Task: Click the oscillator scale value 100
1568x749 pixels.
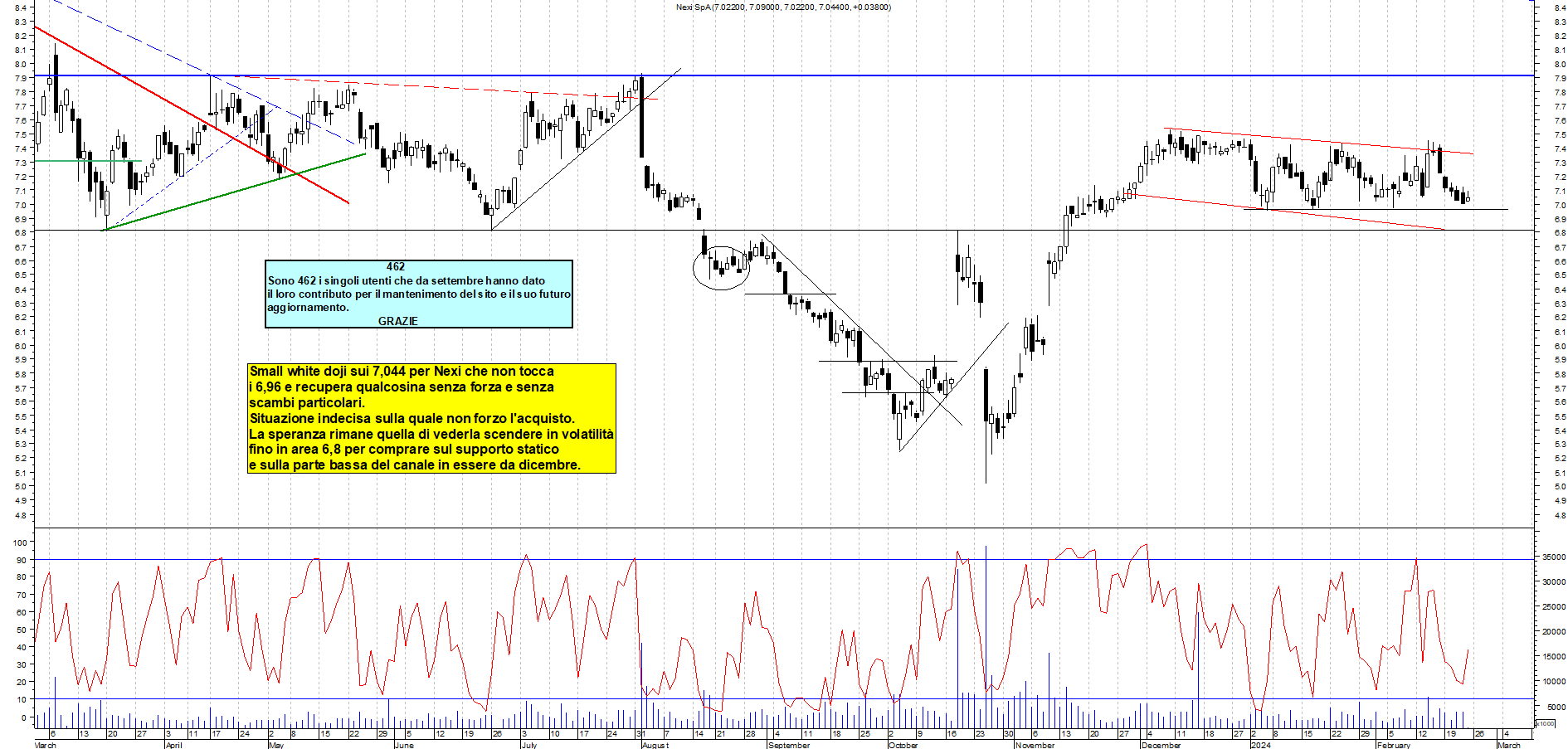Action: point(19,542)
